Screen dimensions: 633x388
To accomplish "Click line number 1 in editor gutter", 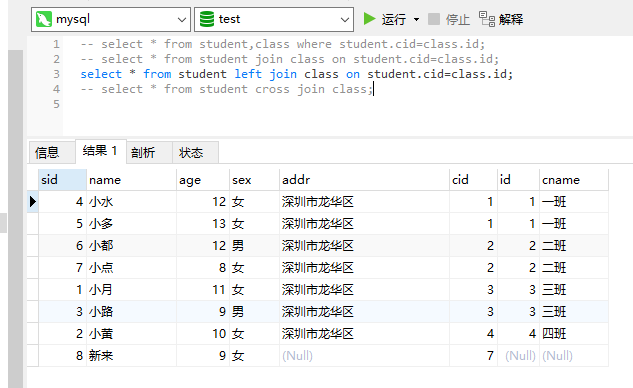I will (x=56, y=44).
